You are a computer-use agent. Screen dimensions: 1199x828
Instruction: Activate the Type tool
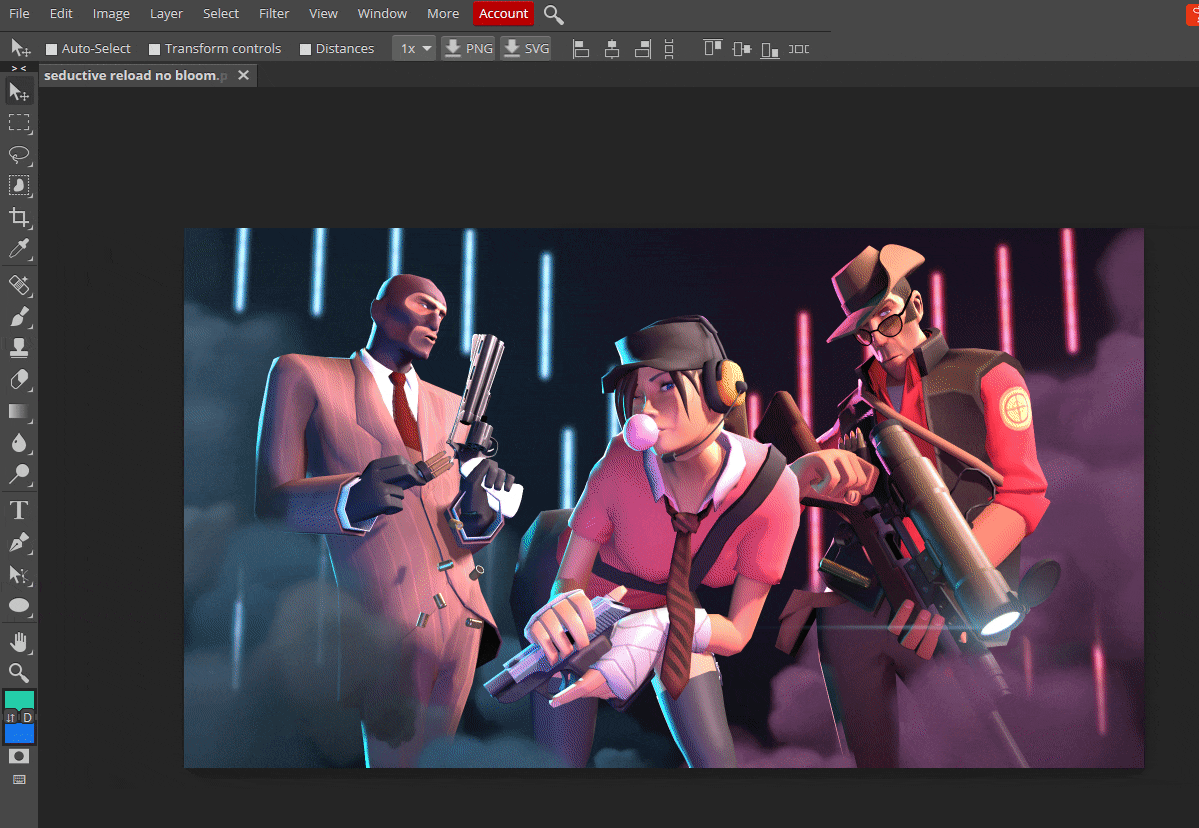coord(19,511)
